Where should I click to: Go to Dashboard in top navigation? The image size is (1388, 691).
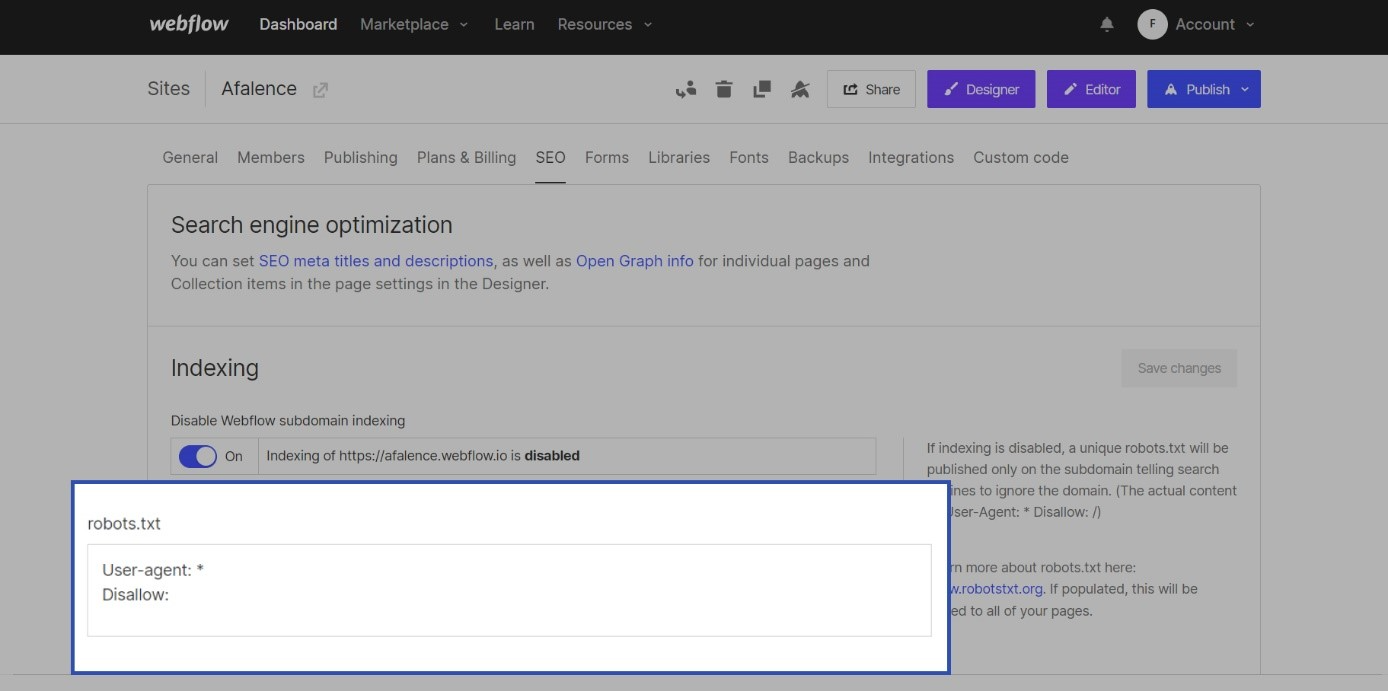tap(298, 24)
